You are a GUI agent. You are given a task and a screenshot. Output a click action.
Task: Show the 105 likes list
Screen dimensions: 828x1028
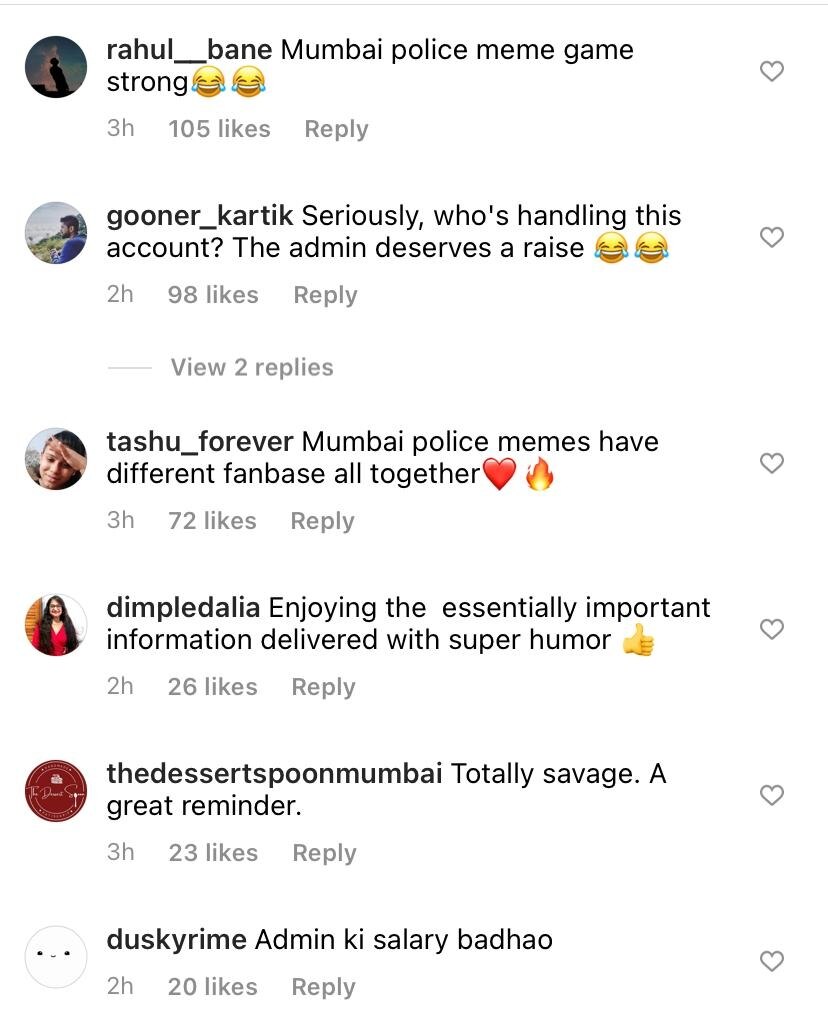pos(219,129)
